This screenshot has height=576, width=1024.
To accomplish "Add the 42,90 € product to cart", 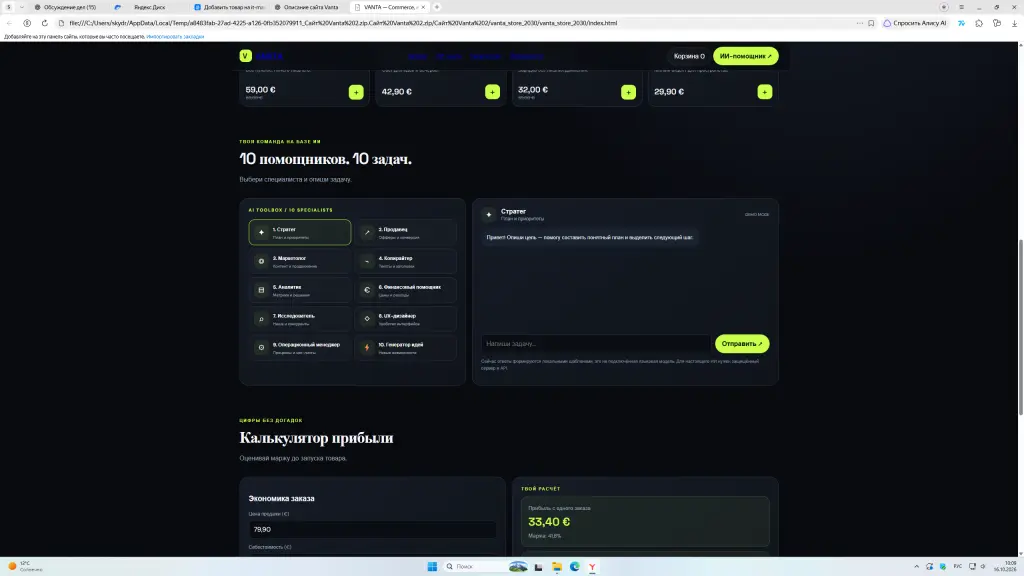I will coord(492,92).
